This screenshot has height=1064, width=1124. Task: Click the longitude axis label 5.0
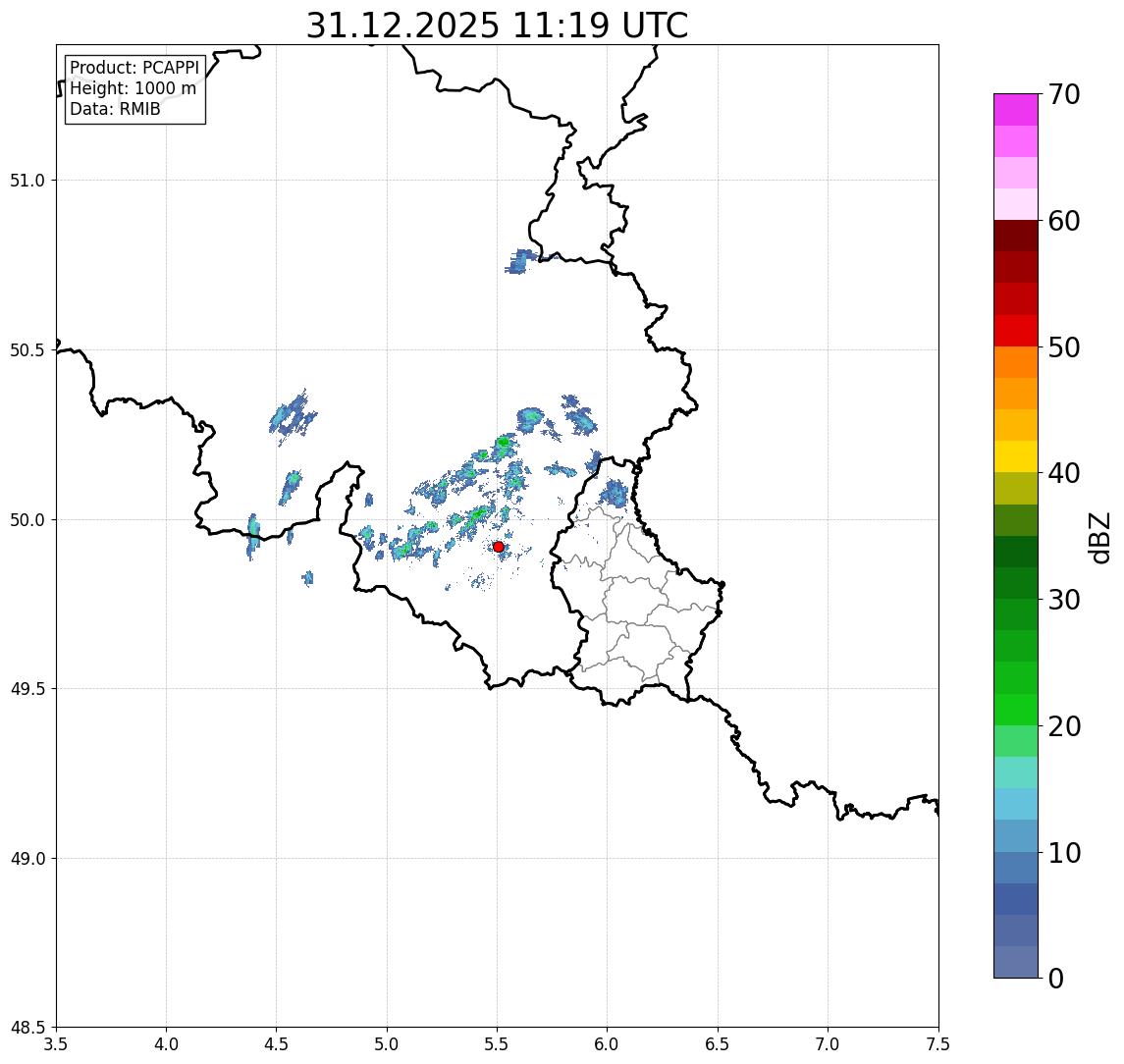(x=387, y=1044)
